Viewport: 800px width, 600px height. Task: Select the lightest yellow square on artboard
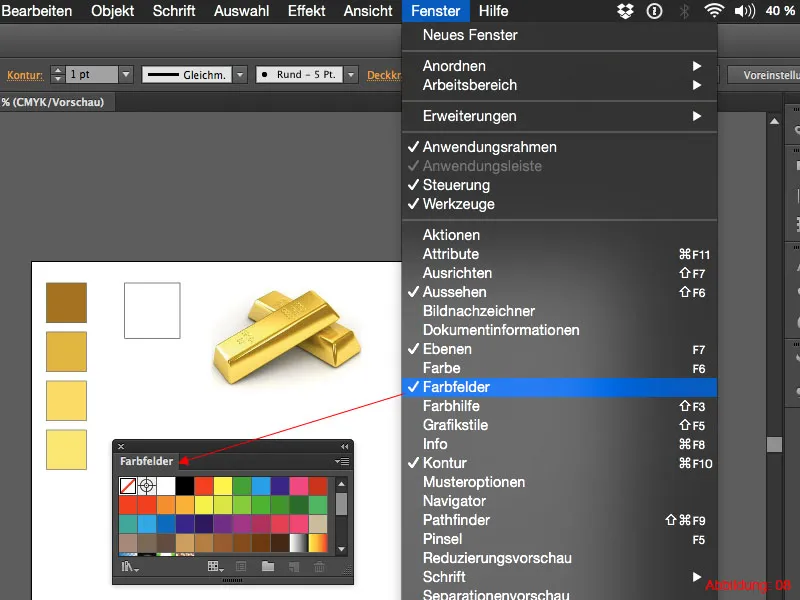66,449
